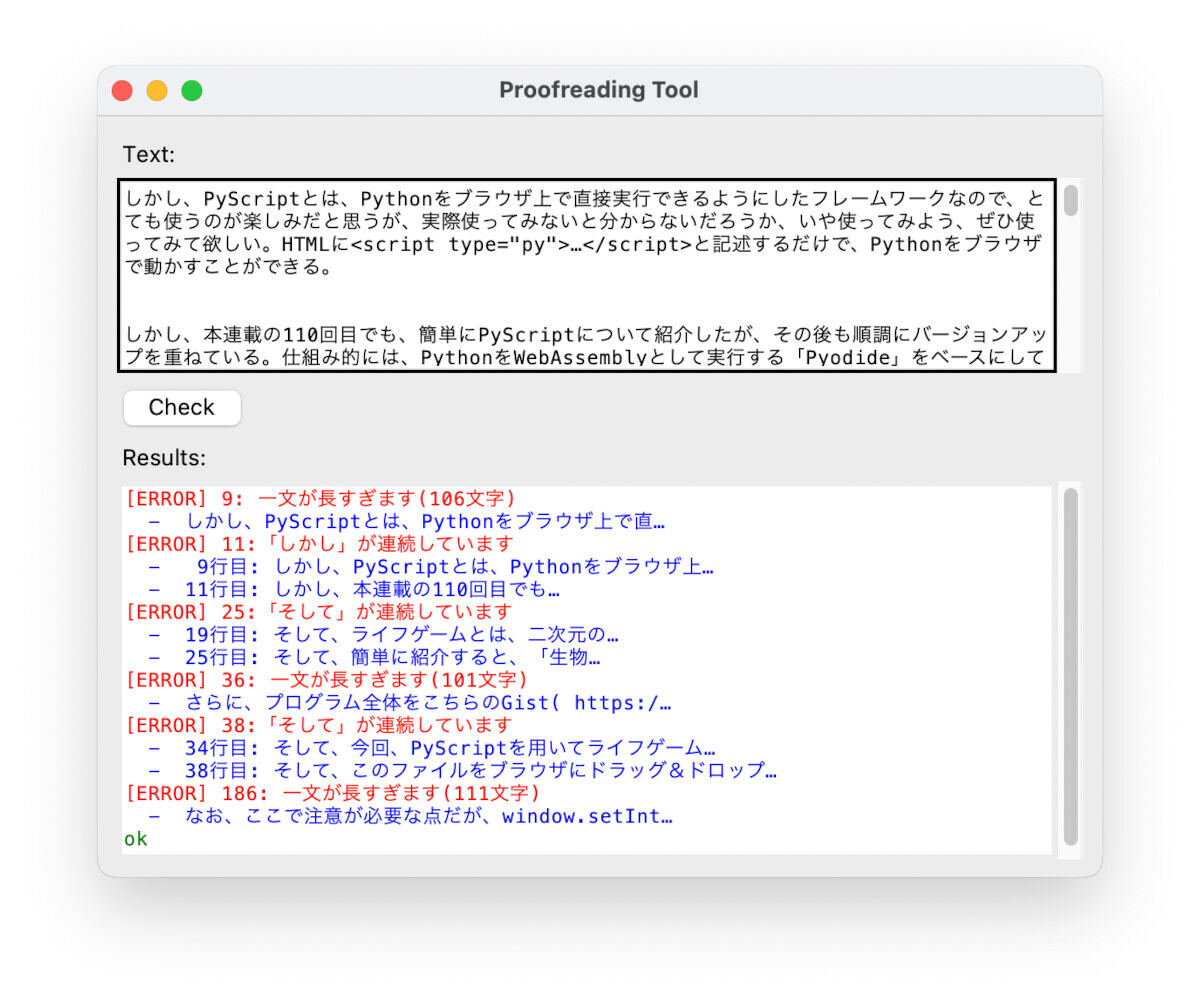The width and height of the screenshot is (1200, 1006).
Task: Click inside the Text input area
Action: pos(587,276)
